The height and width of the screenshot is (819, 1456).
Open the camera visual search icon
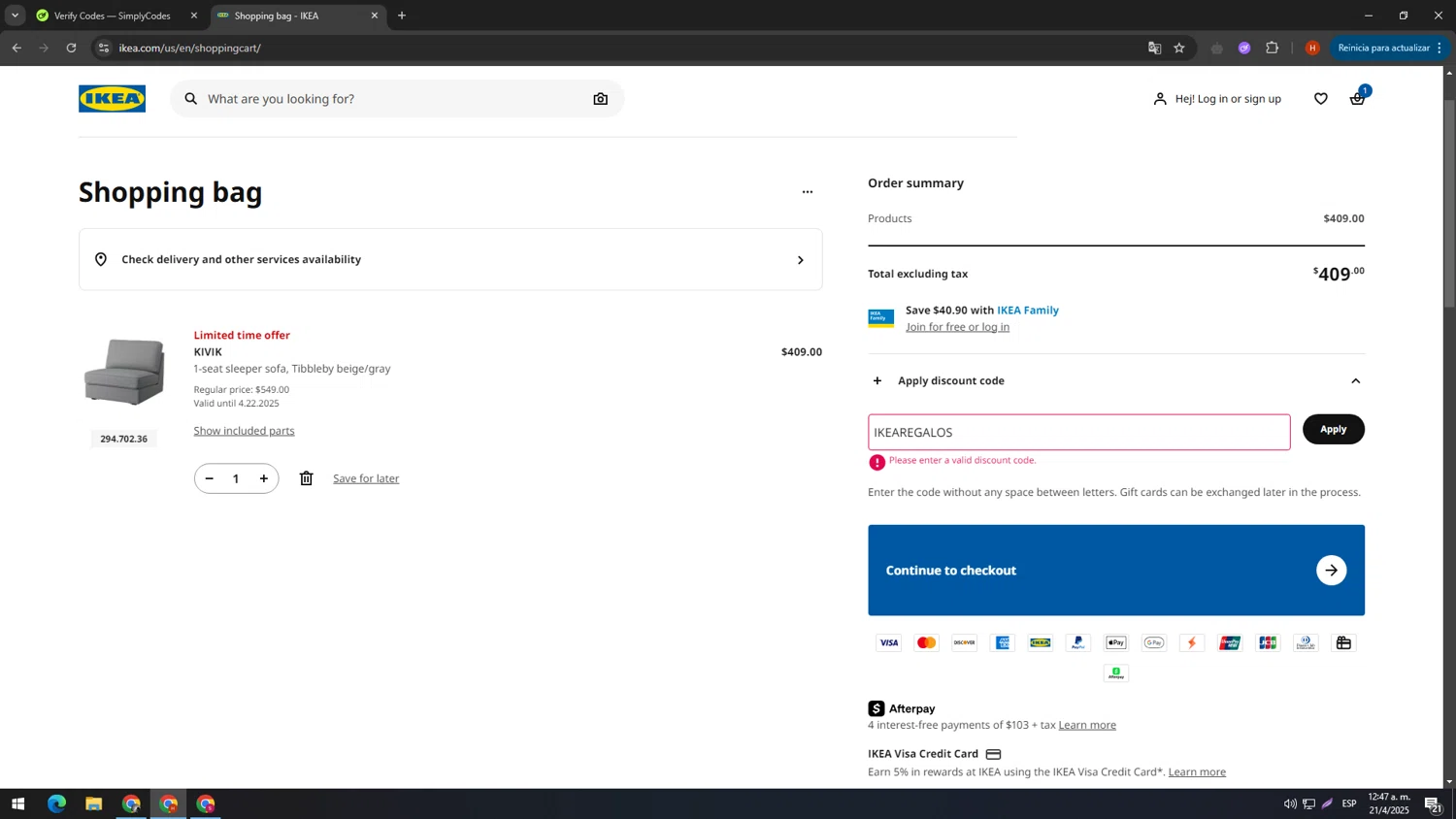601,99
